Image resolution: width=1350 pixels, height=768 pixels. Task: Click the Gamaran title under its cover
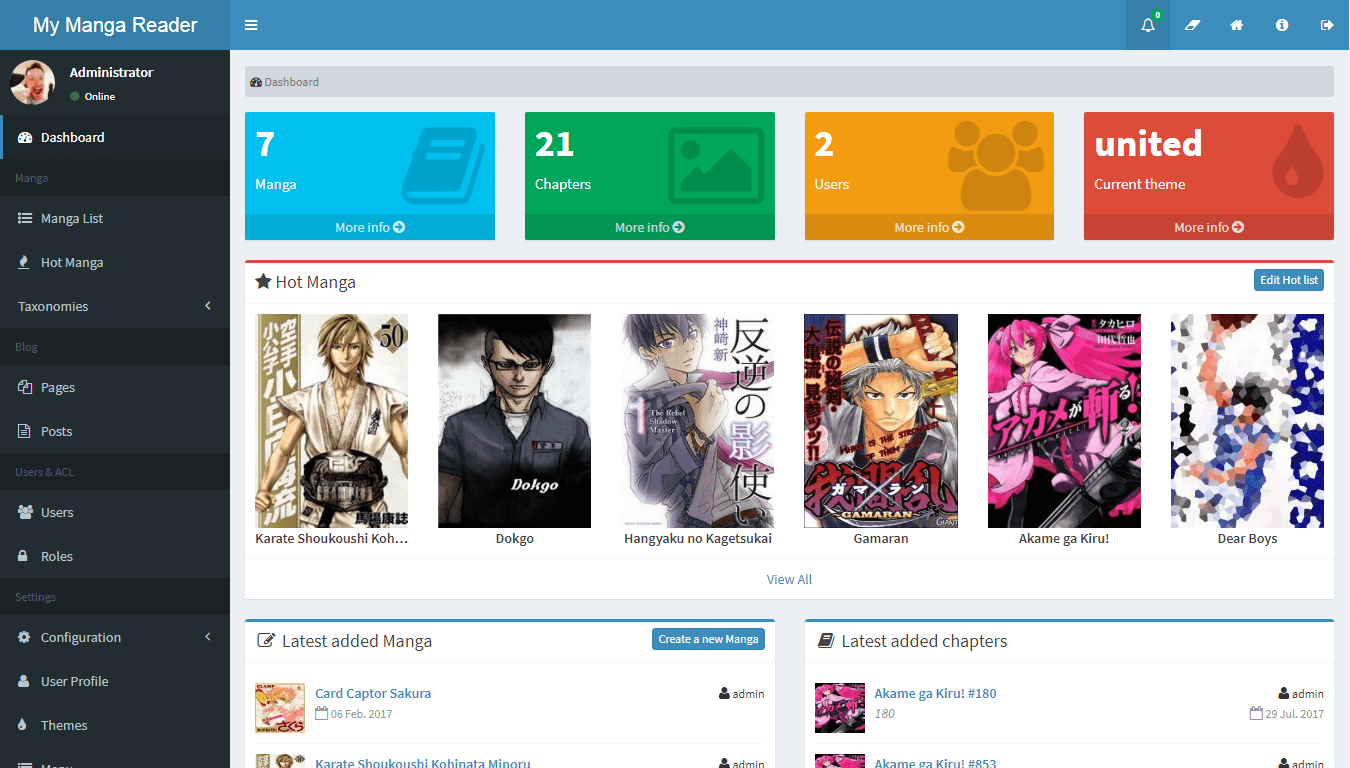pos(881,538)
